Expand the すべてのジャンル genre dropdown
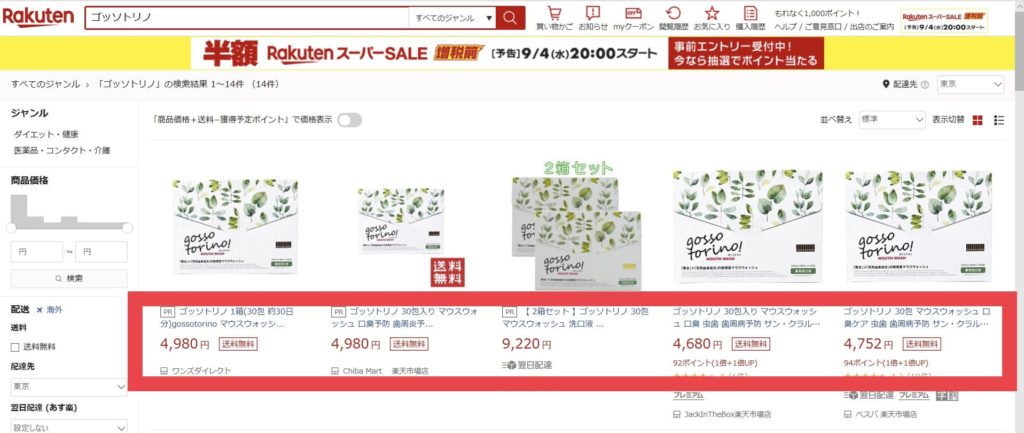Viewport: 1024px width, 433px height. tap(452, 18)
